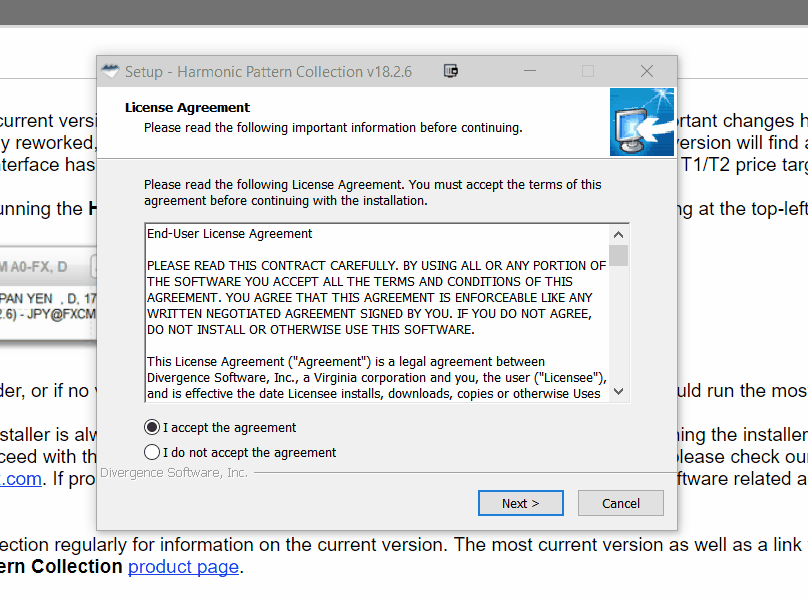The image size is (808, 601).
Task: Click the license text scroll-up arrow
Action: pos(618,235)
